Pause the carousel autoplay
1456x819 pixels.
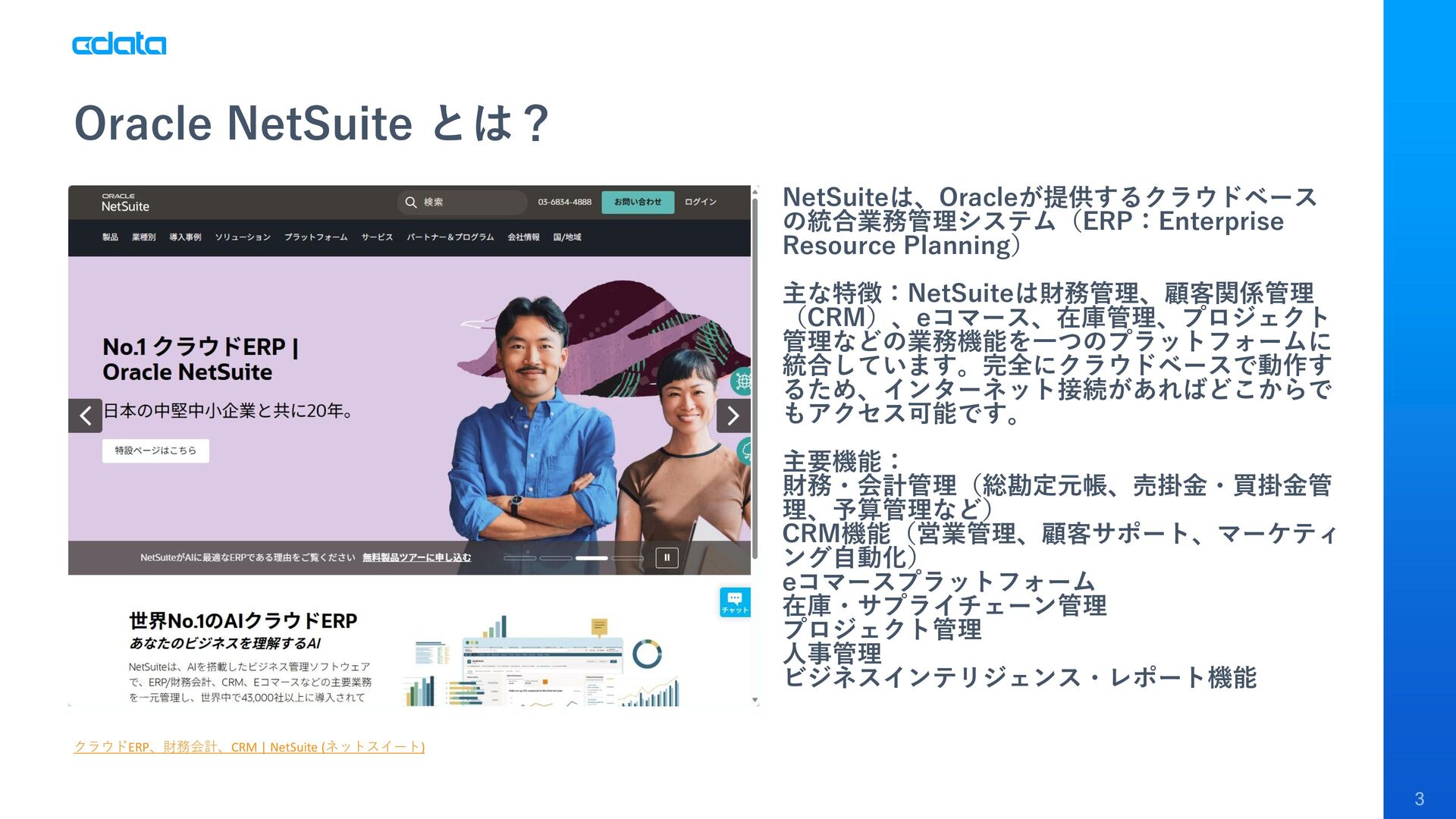point(667,557)
